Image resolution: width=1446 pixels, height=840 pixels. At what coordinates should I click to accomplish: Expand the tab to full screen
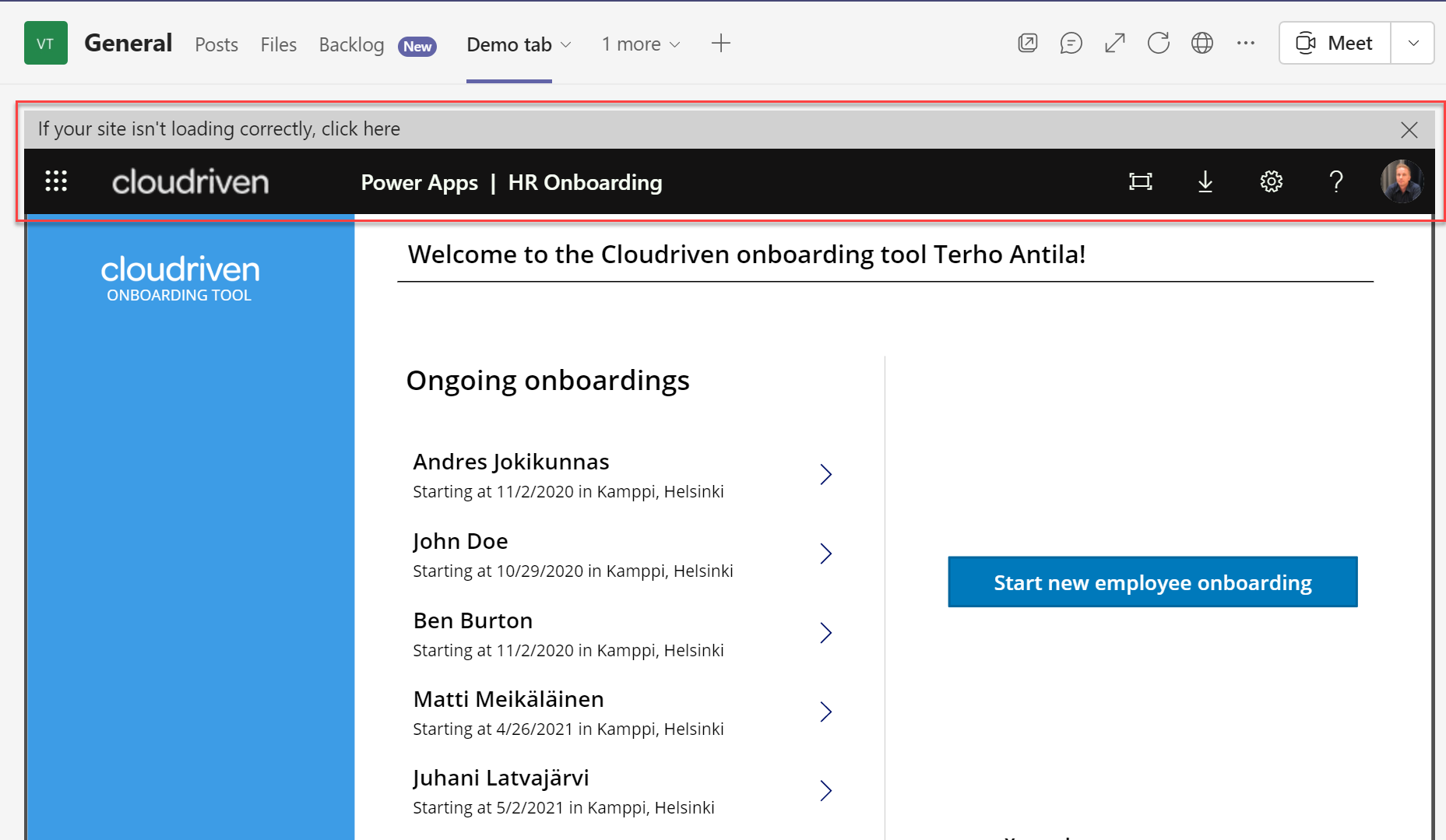(x=1115, y=44)
